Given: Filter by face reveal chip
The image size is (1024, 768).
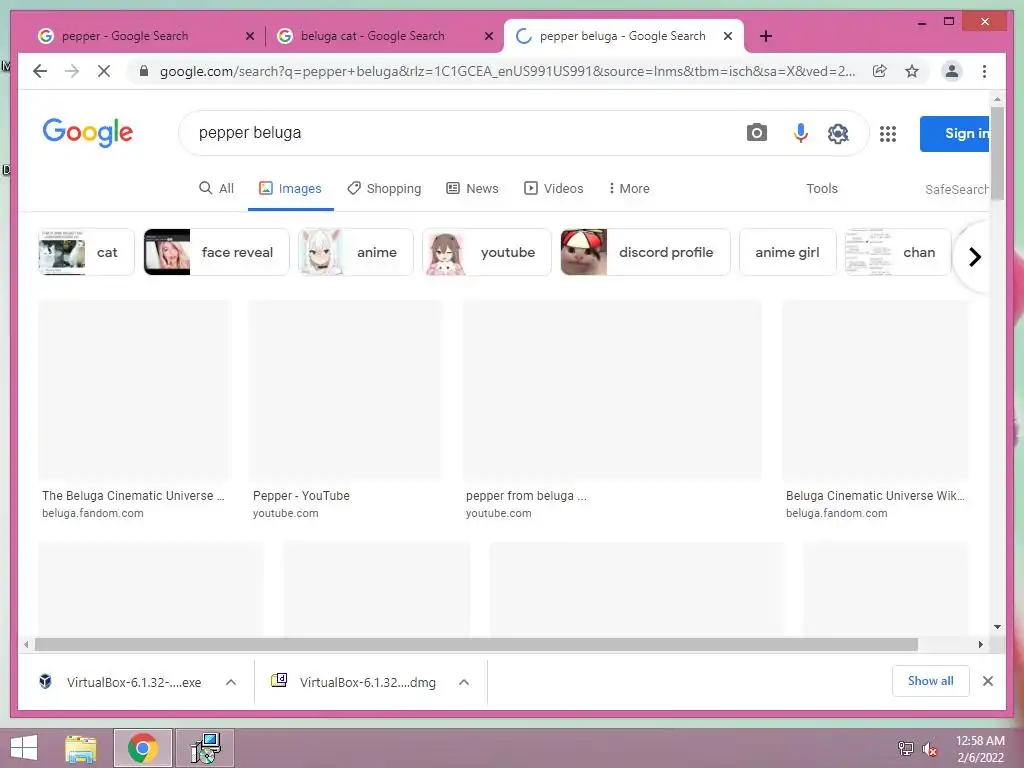Looking at the screenshot, I should 216,252.
